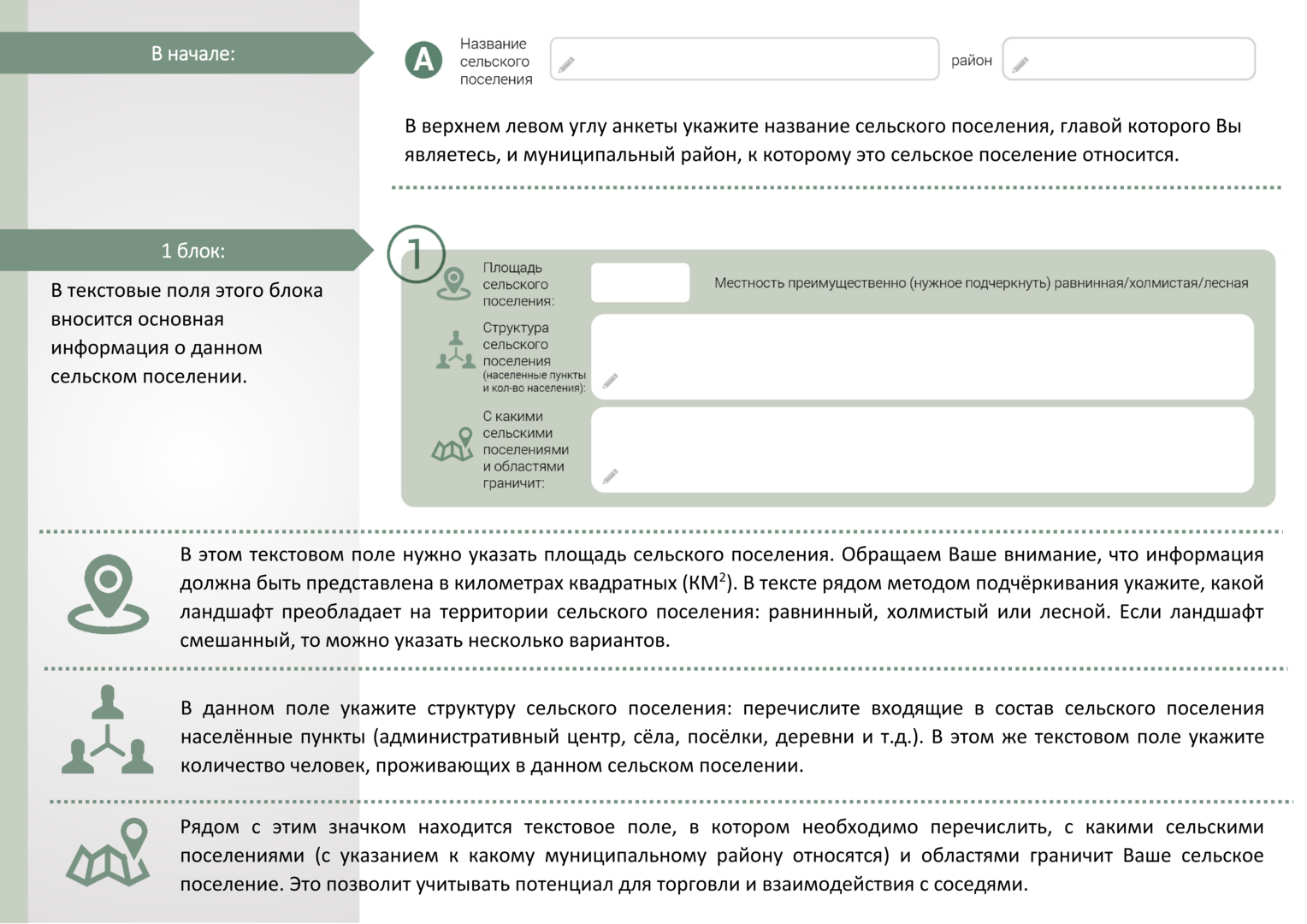Screen dimensions: 1307x924
Task: Click the 'Местность преимущественно' landscape text
Action: (x=981, y=283)
